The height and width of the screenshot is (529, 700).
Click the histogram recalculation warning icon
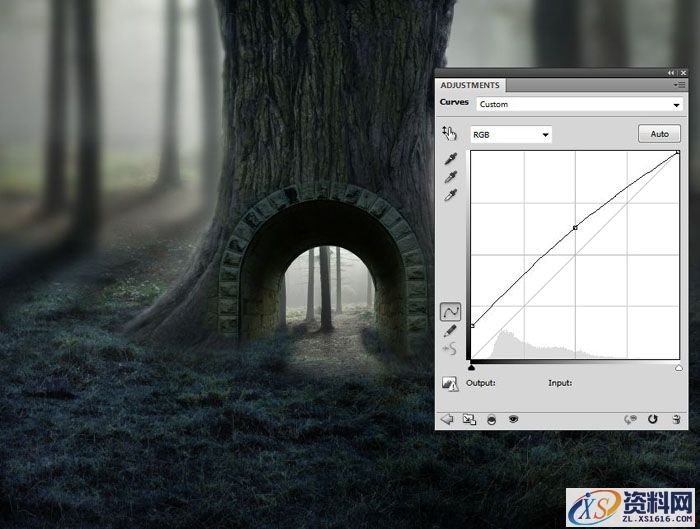pyautogui.click(x=450, y=383)
